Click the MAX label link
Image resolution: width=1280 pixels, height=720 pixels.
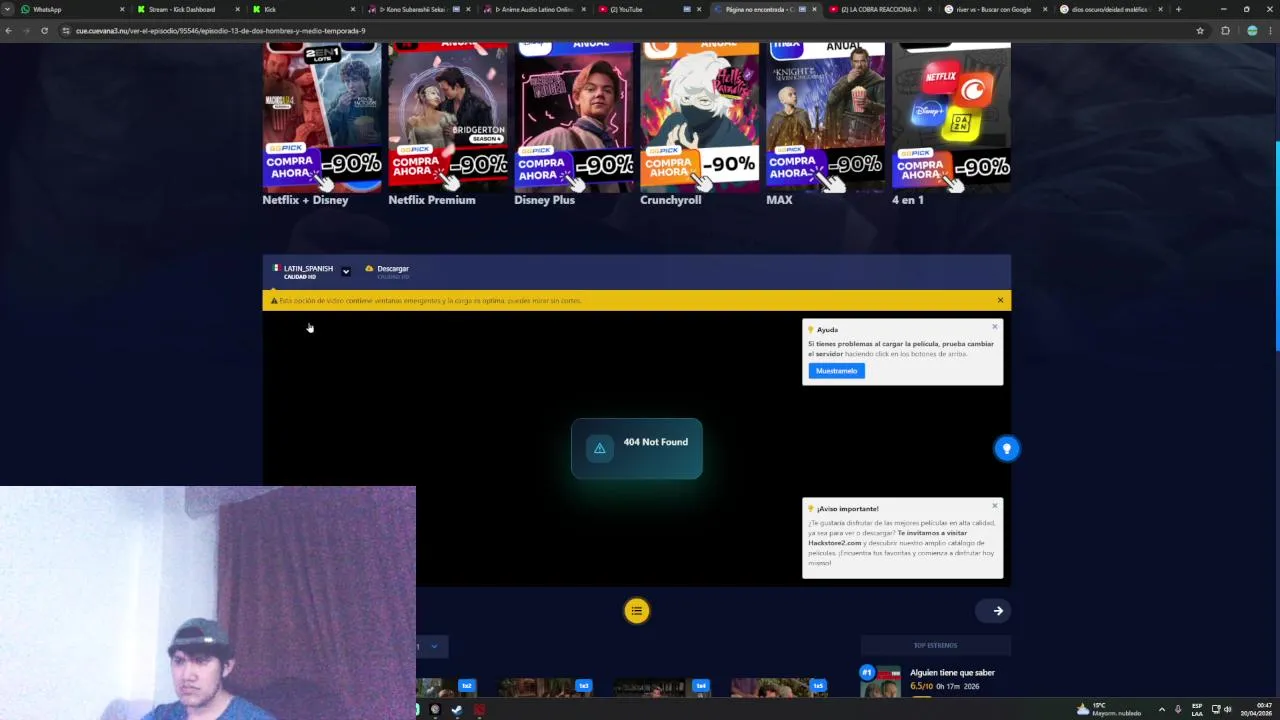click(779, 200)
